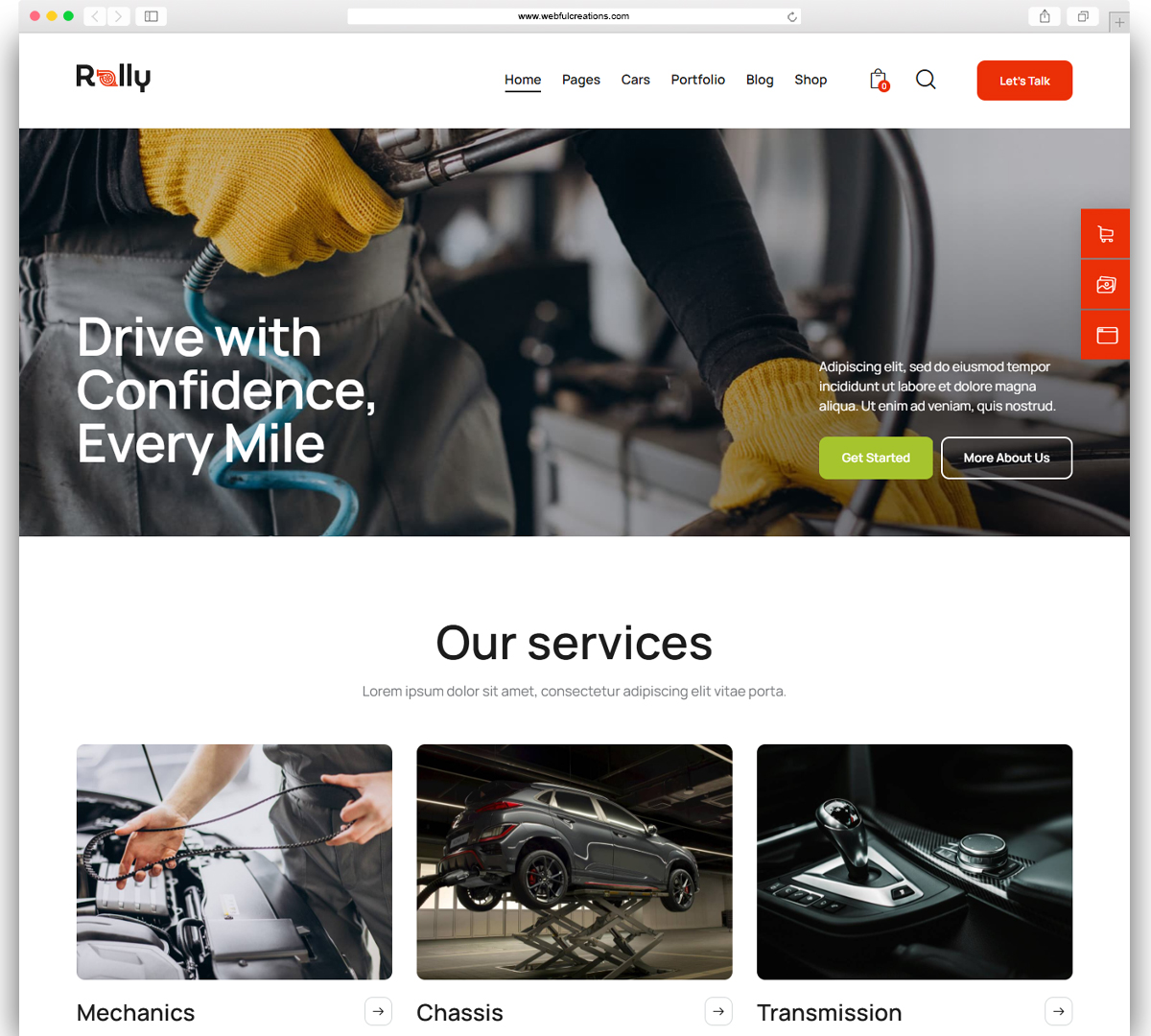Reload the page in address bar
This screenshot has width=1151, height=1036.
click(792, 16)
